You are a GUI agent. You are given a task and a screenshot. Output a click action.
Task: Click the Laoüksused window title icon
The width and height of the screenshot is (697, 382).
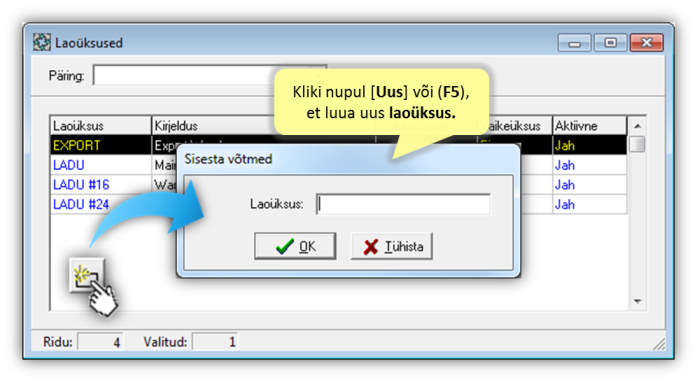coord(42,42)
